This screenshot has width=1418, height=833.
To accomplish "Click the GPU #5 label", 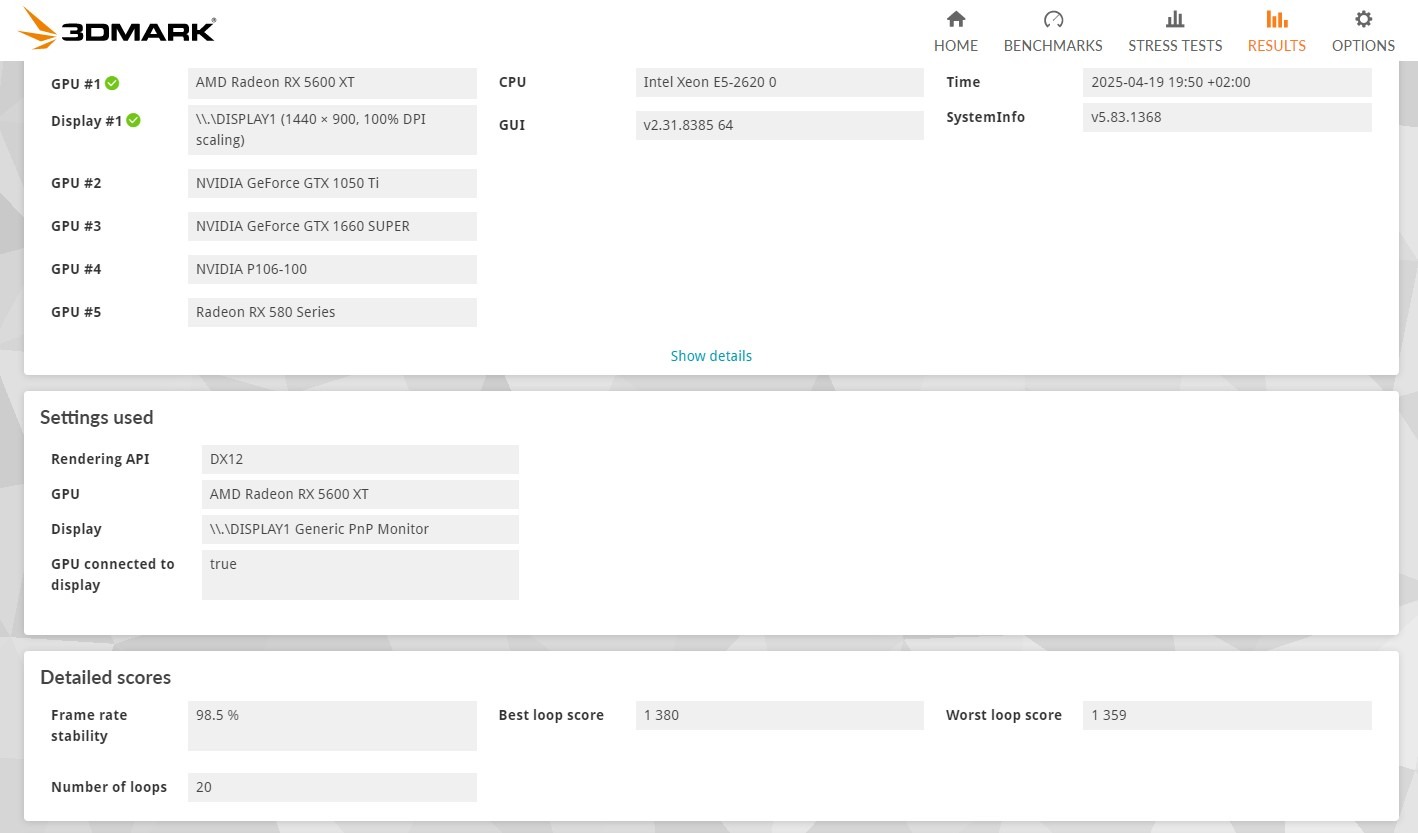I will (x=76, y=312).
